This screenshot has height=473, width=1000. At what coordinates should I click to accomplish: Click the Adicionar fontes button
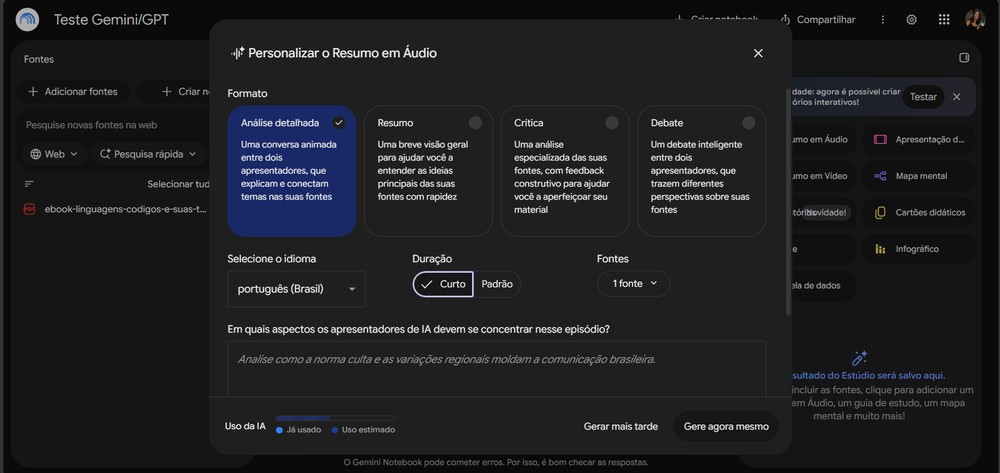(x=73, y=92)
